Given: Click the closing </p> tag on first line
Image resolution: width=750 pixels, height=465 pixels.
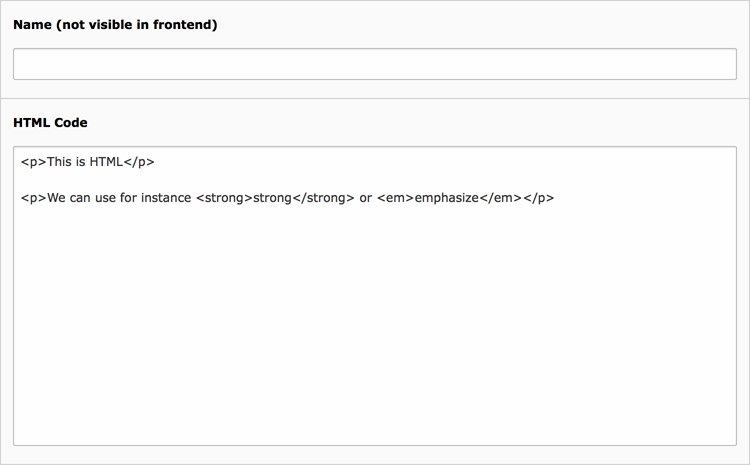Looking at the screenshot, I should (x=139, y=162).
